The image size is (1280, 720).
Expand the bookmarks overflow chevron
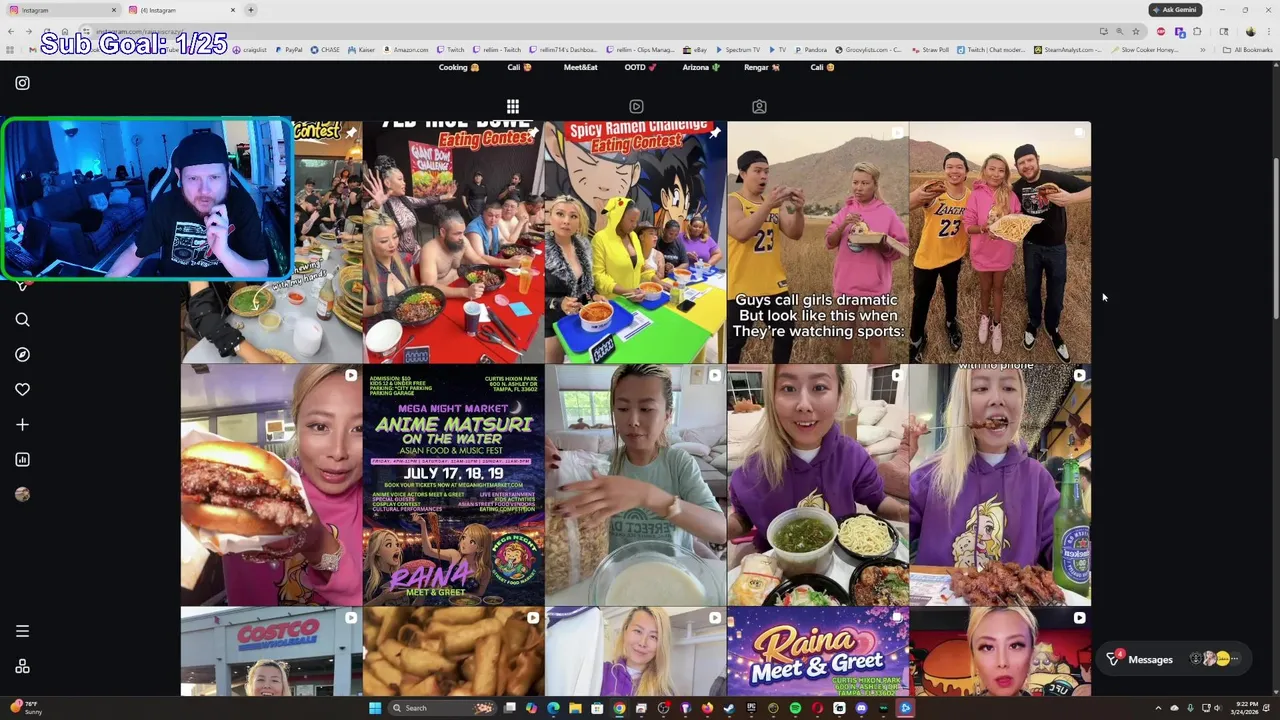click(1203, 49)
